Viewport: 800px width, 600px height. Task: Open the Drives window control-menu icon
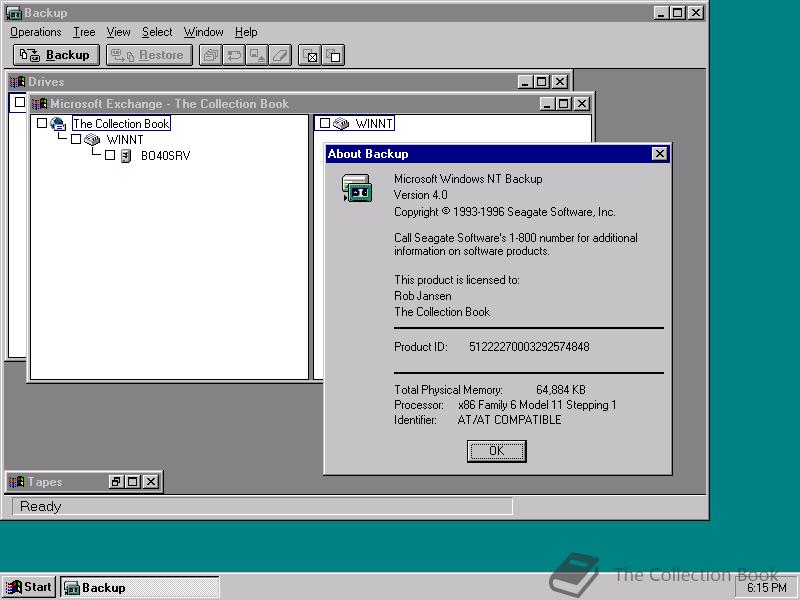(x=17, y=82)
